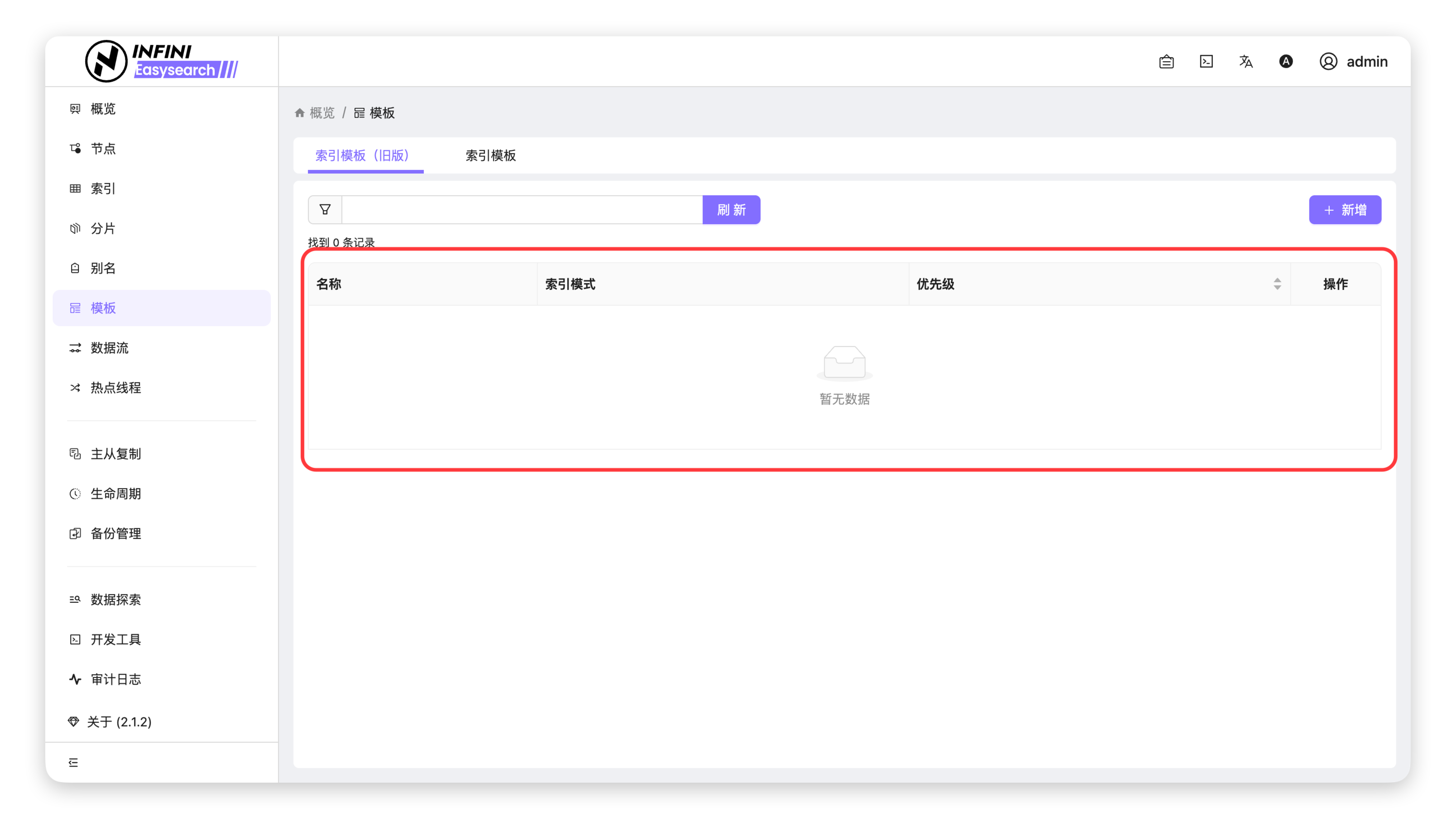Click the 新增 add button
The width and height of the screenshot is (1456, 837).
click(1345, 210)
